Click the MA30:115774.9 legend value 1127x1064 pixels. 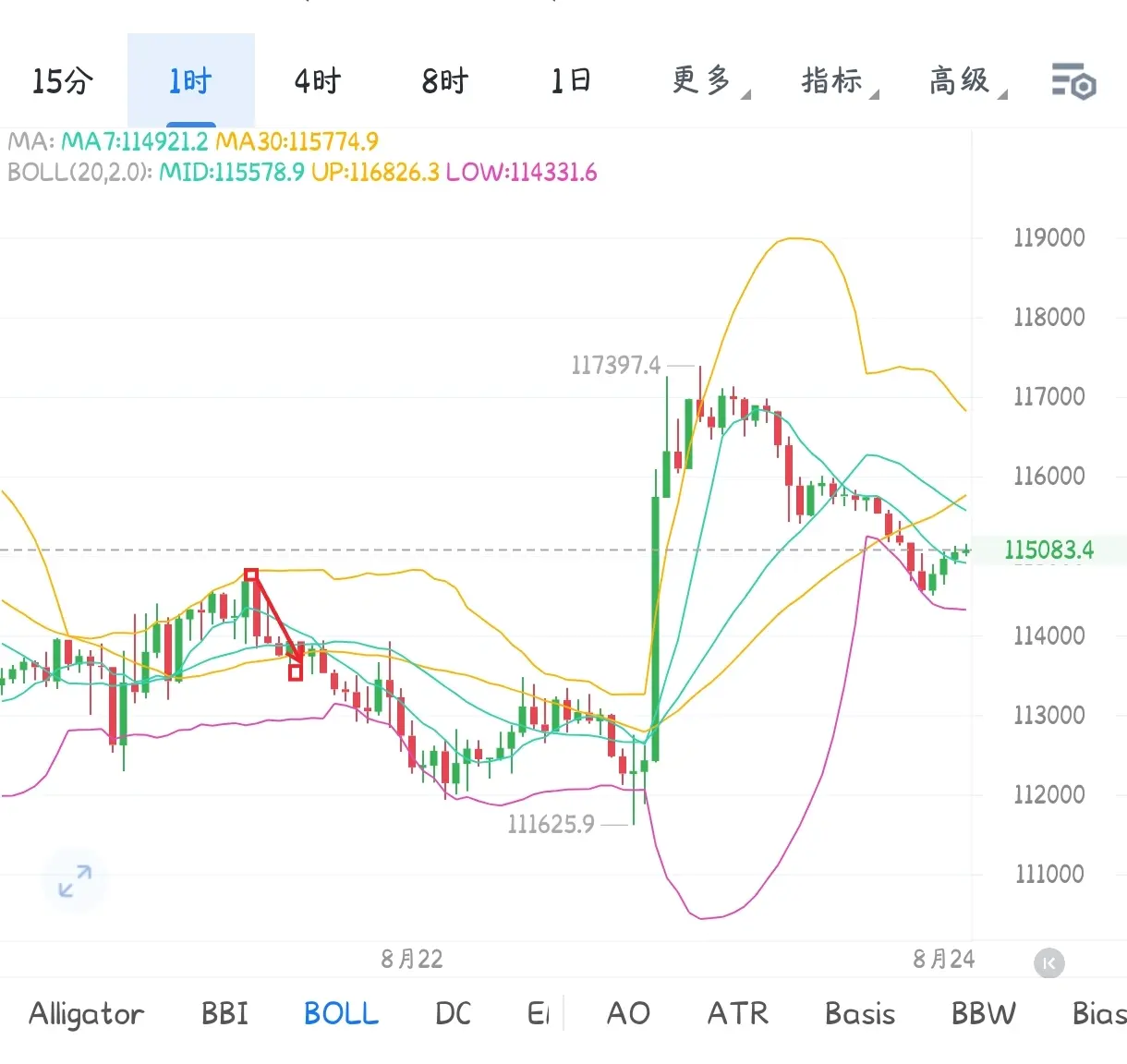coord(297,141)
